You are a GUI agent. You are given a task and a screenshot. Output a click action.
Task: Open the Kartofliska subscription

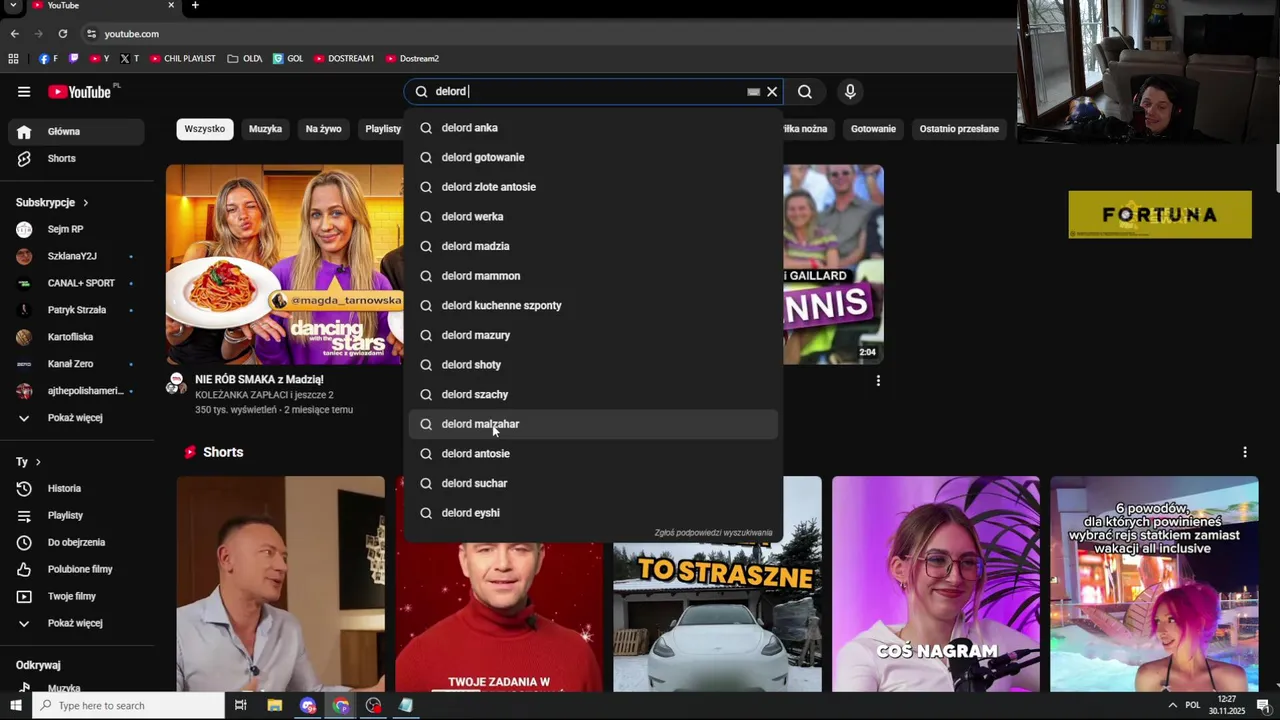(x=76, y=337)
